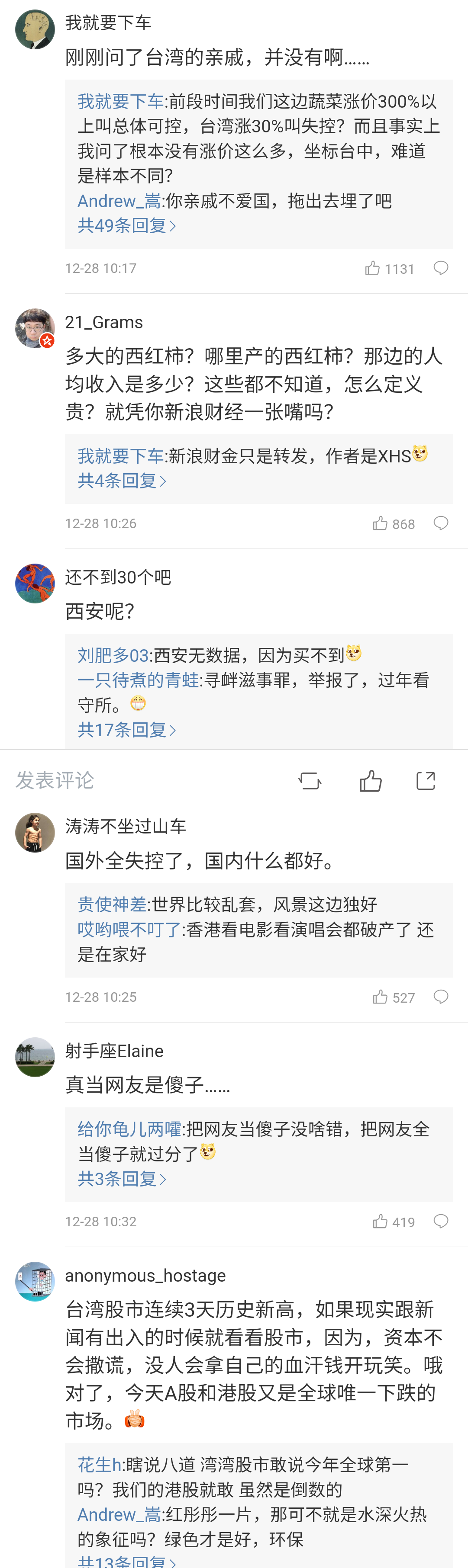
Task: Like 21_Grams' comment with 868 likes
Action: 380,523
